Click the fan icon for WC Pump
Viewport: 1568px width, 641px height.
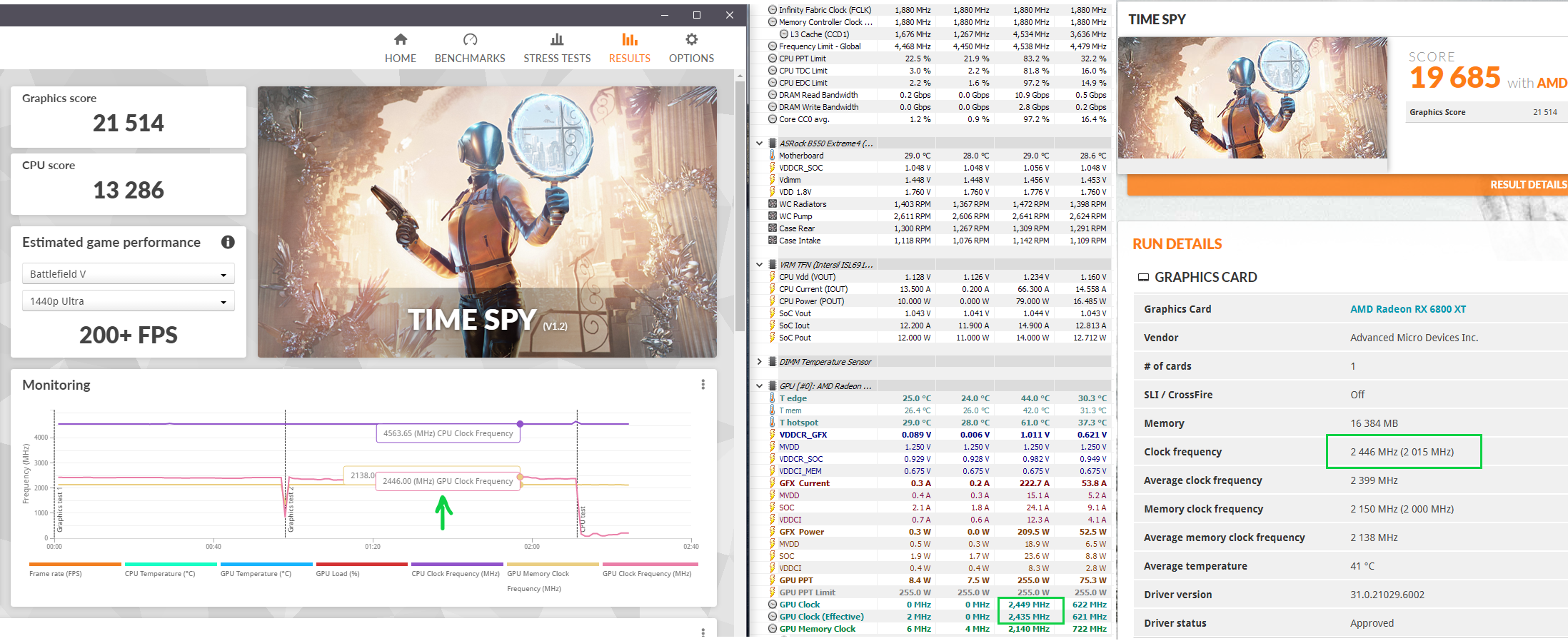tap(773, 216)
